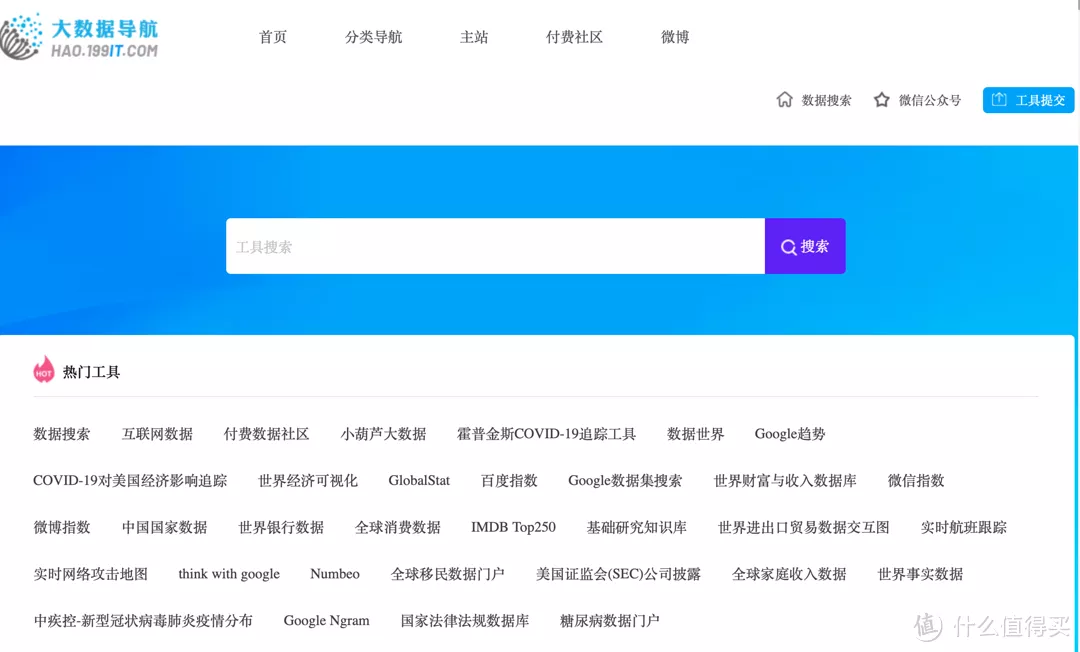Click the house icon beside 数据搜索
Screen dimensions: 1080x652
(x=784, y=100)
